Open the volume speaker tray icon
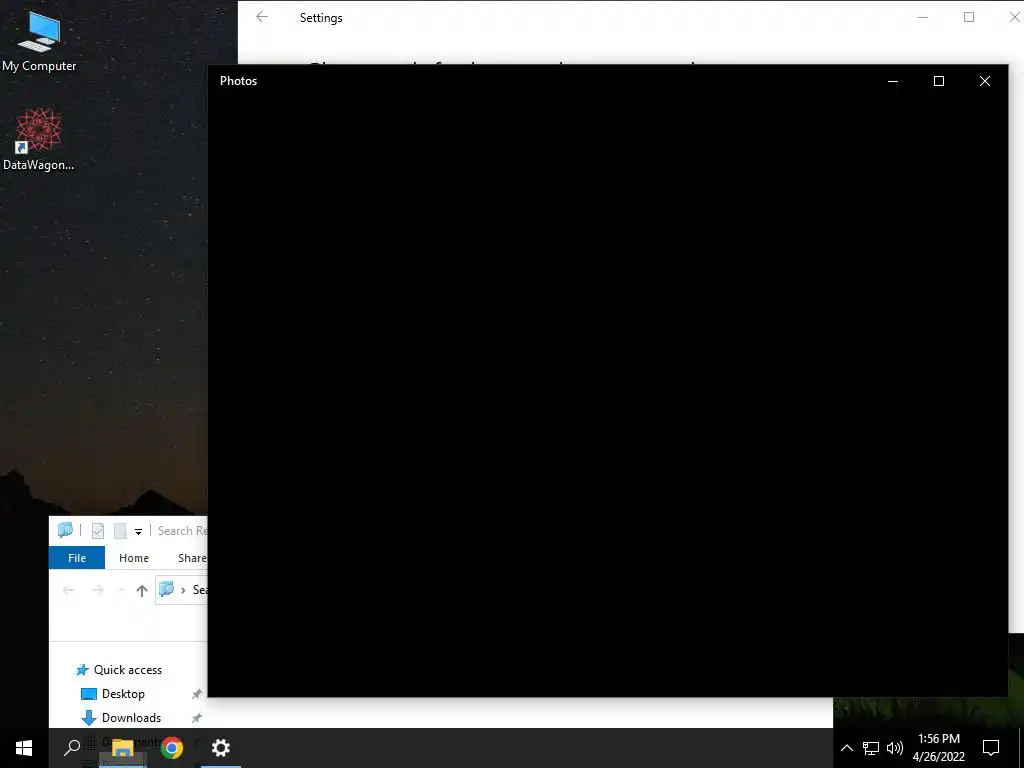The width and height of the screenshot is (1024, 768). 895,748
